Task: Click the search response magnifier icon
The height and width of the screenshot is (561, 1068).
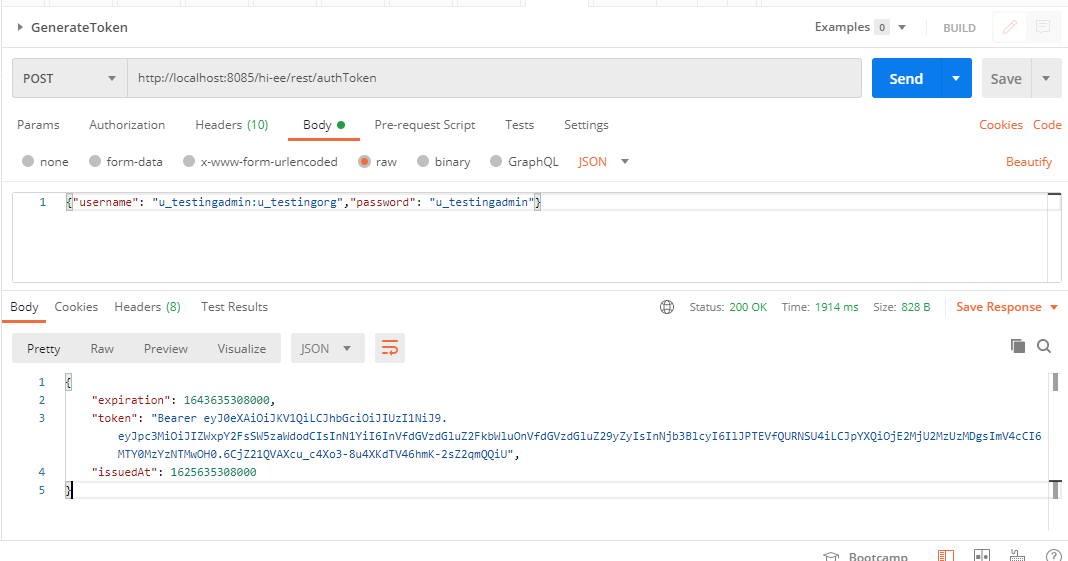Action: (x=1043, y=346)
